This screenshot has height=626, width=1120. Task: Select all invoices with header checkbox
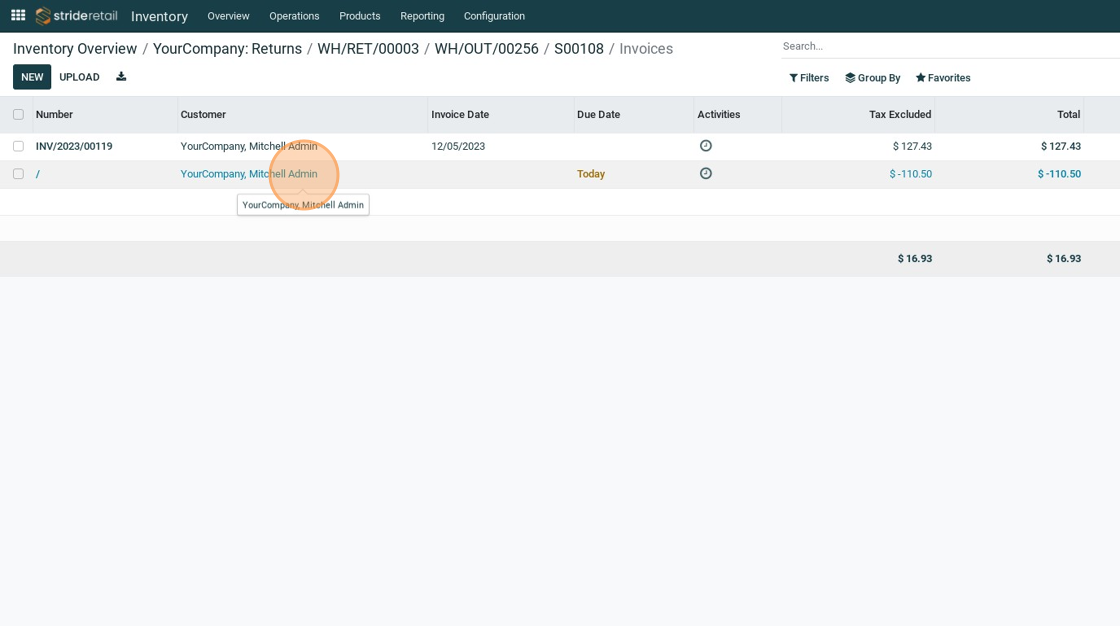pos(19,114)
